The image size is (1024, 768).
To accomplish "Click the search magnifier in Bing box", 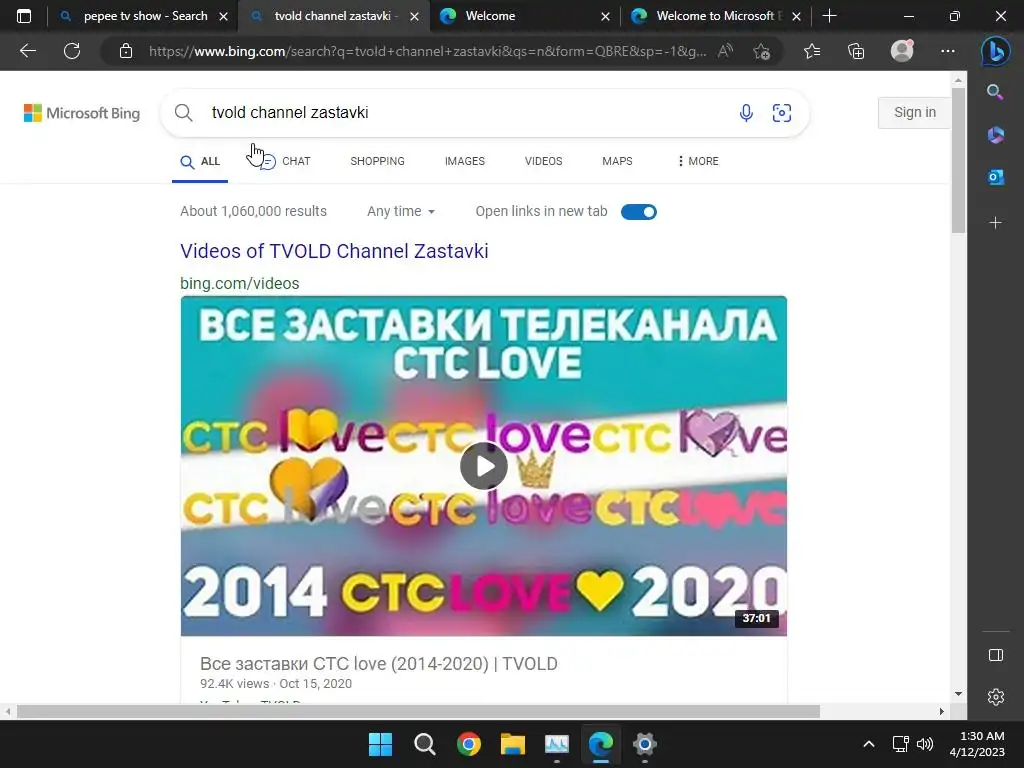I will (184, 113).
